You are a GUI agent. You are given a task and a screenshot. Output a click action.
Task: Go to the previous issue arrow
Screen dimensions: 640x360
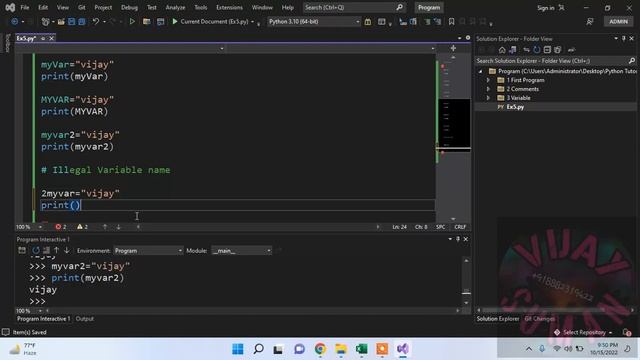(105, 227)
